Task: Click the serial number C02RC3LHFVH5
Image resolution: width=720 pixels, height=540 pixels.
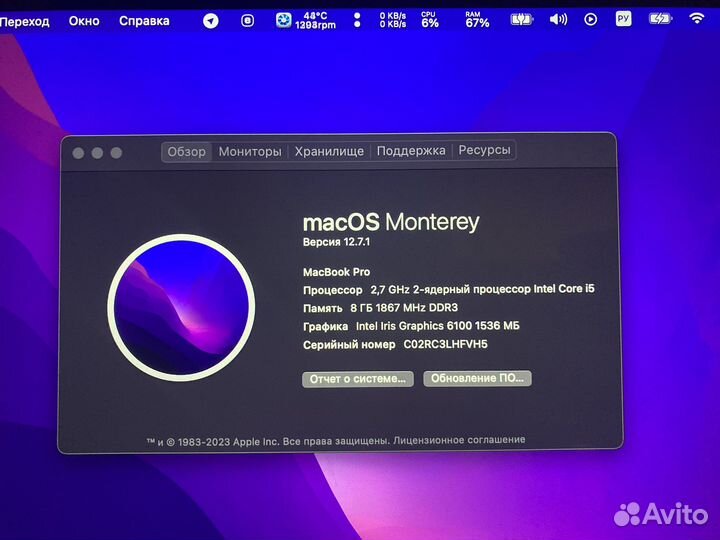Action: coord(445,344)
